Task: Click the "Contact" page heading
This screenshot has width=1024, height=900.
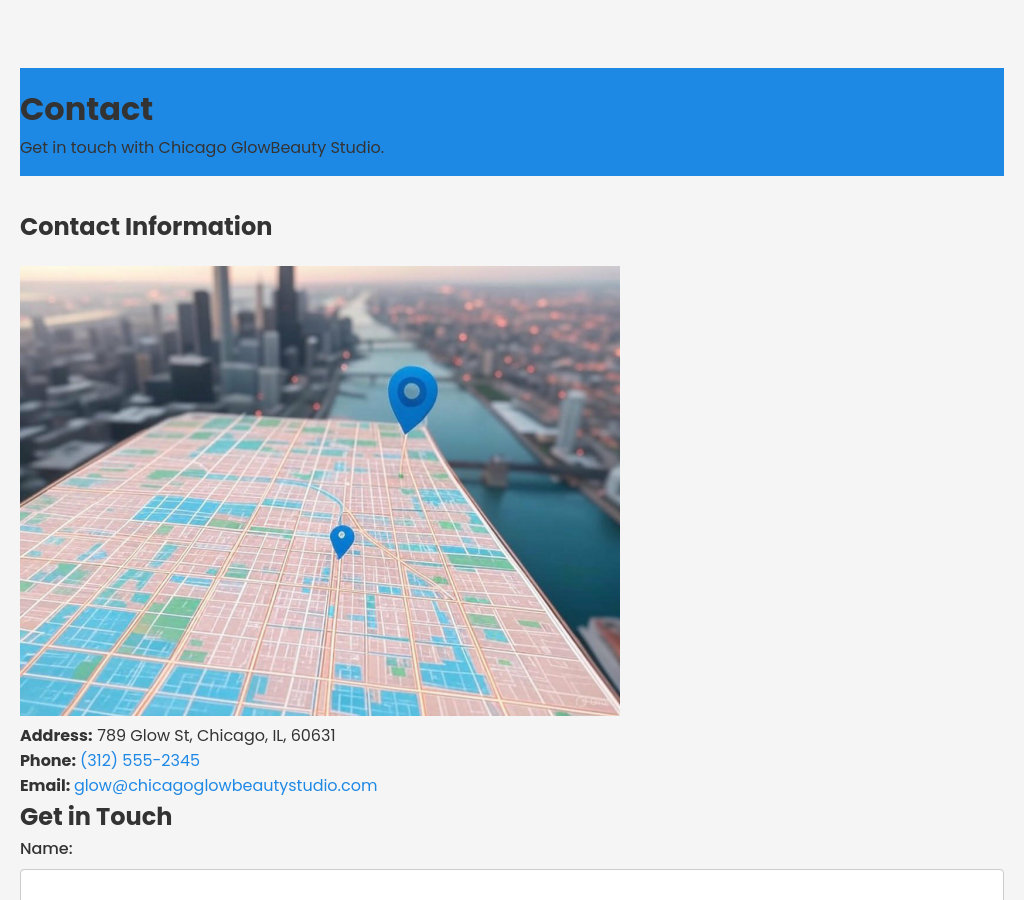Action: (x=86, y=109)
